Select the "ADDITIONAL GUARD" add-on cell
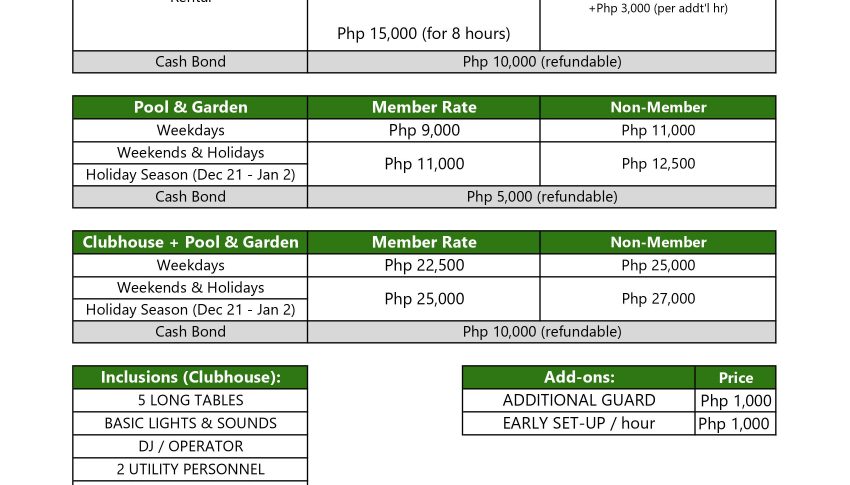 (579, 400)
